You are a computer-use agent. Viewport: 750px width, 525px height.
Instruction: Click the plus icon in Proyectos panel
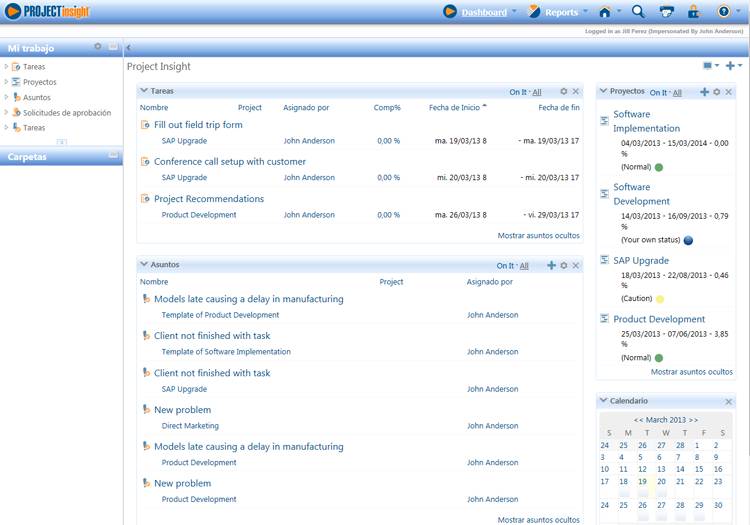704,92
